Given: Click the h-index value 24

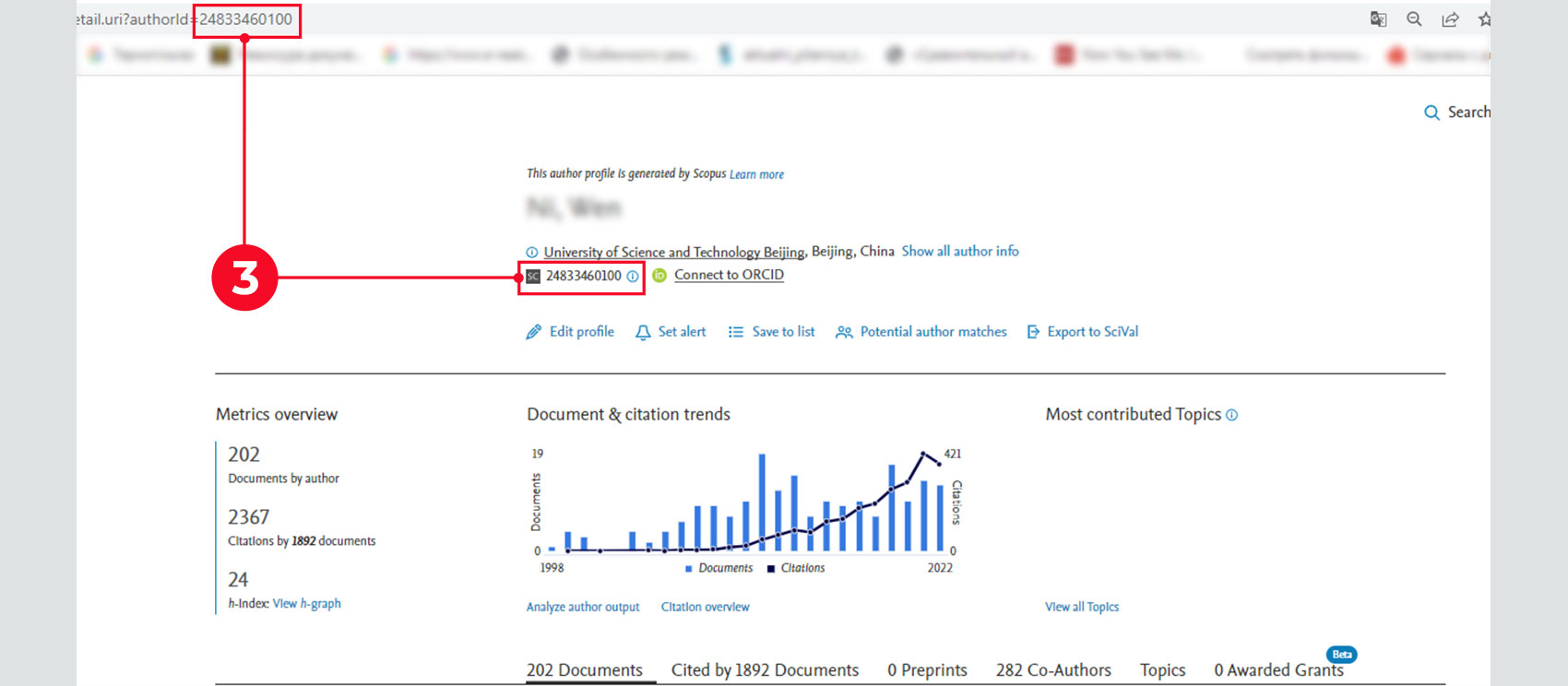Looking at the screenshot, I should pyautogui.click(x=238, y=580).
